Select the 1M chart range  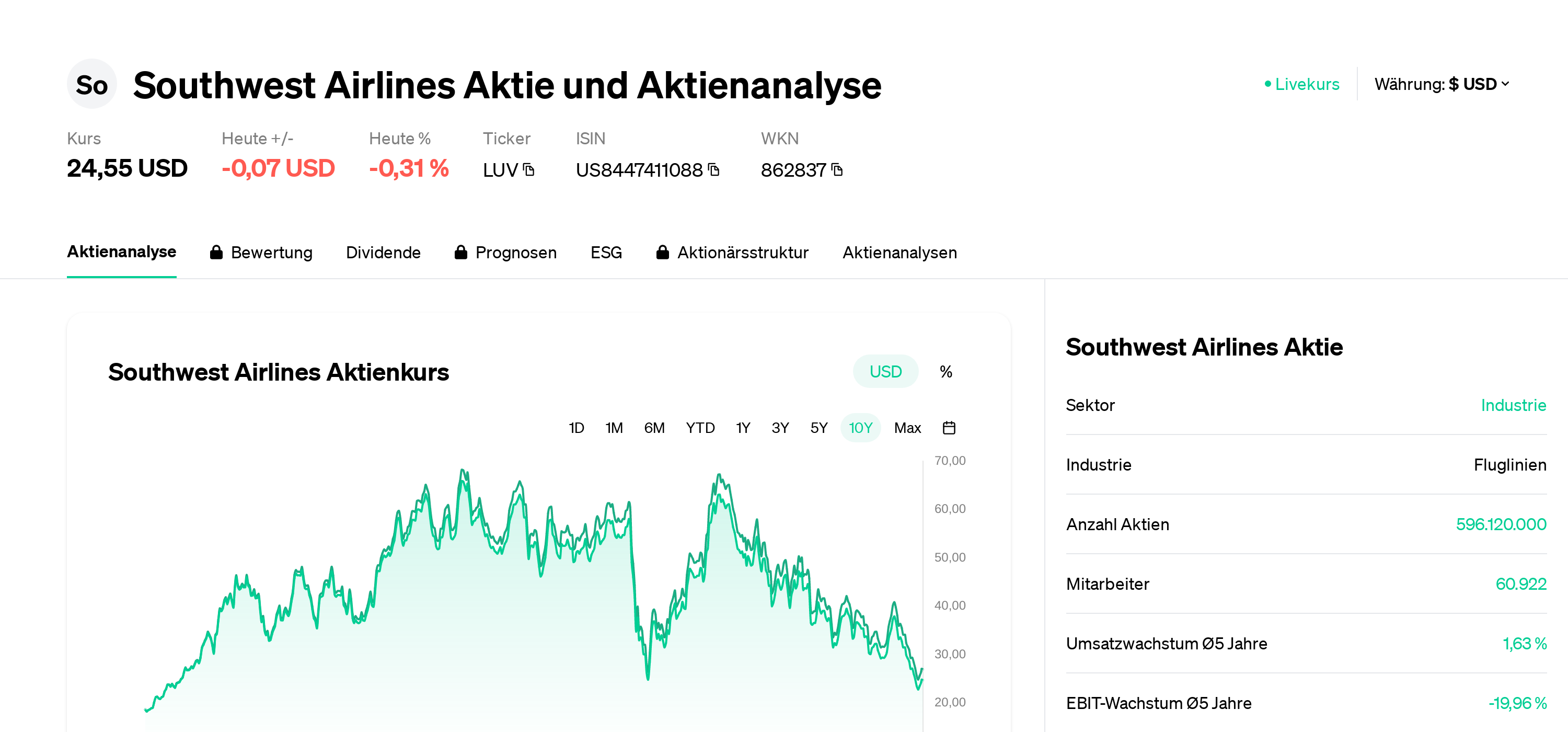[x=614, y=428]
